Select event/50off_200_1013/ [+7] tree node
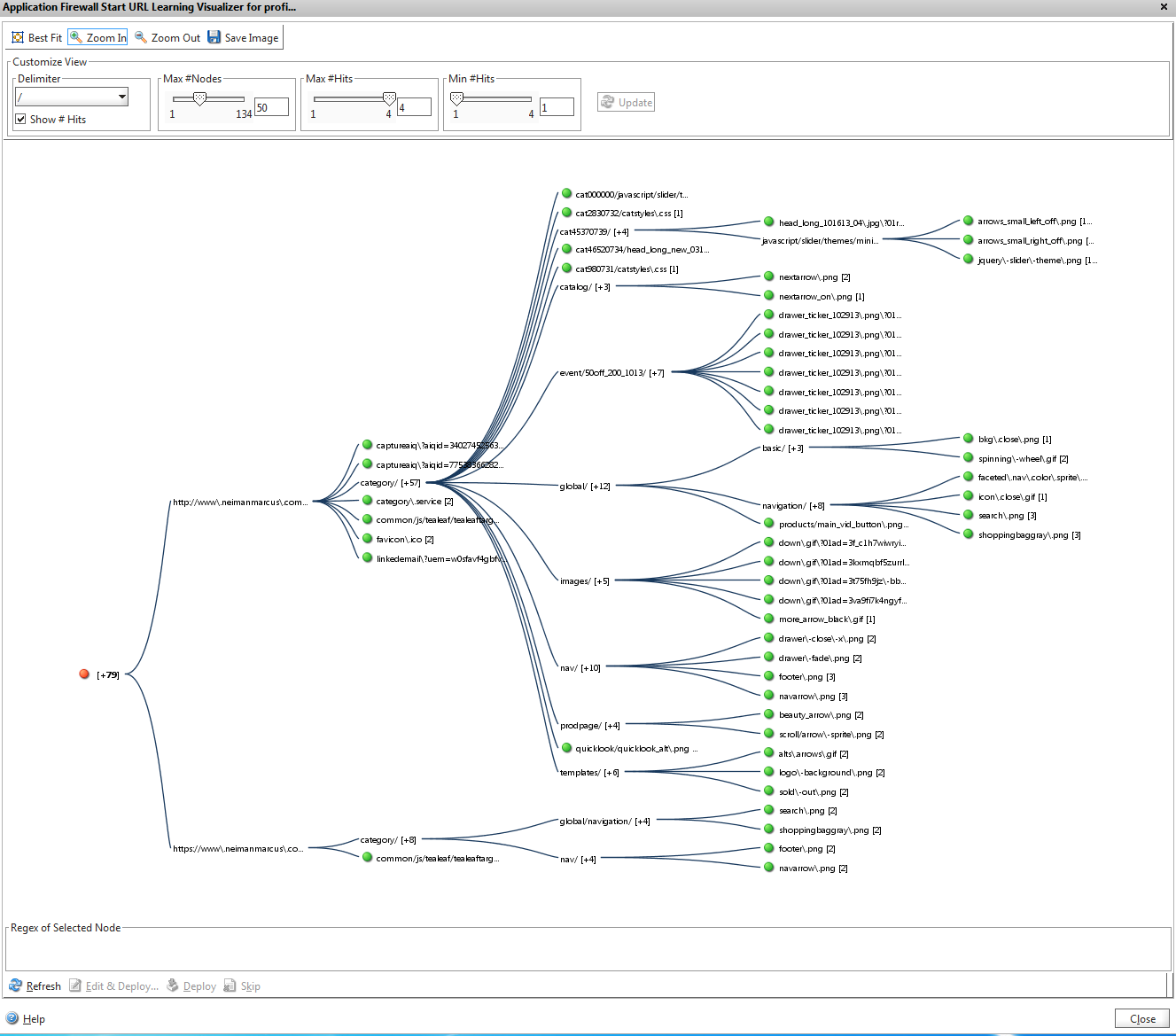 point(611,373)
